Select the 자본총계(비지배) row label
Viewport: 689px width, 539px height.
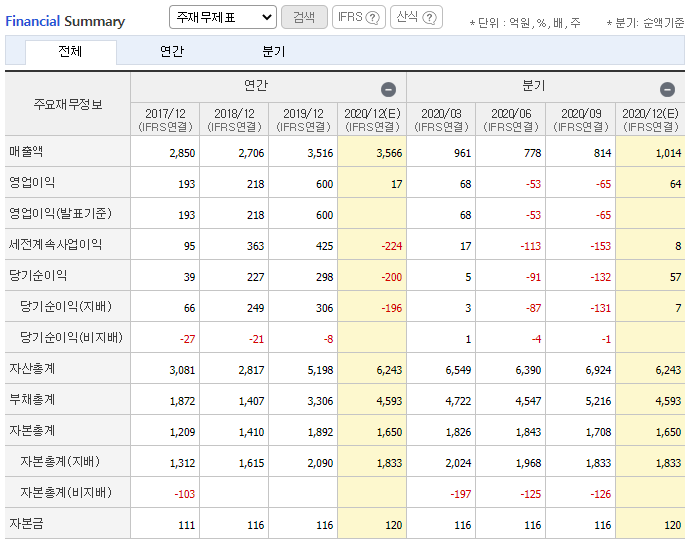coord(66,492)
